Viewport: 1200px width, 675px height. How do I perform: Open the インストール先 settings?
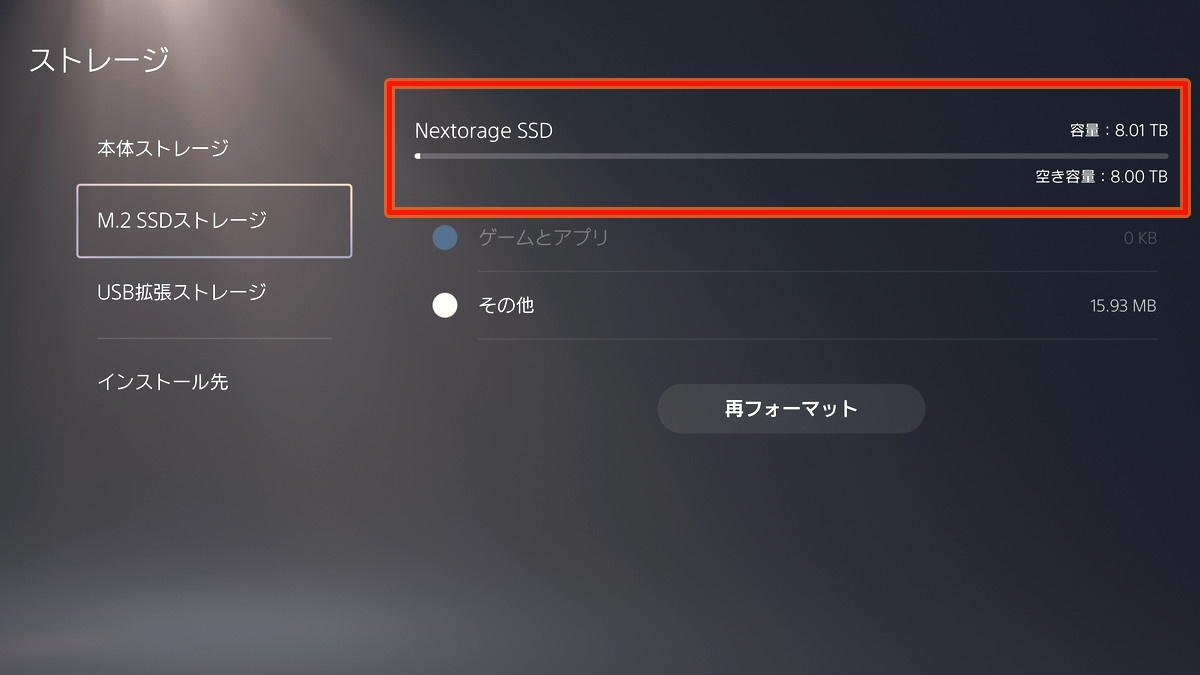coord(163,382)
